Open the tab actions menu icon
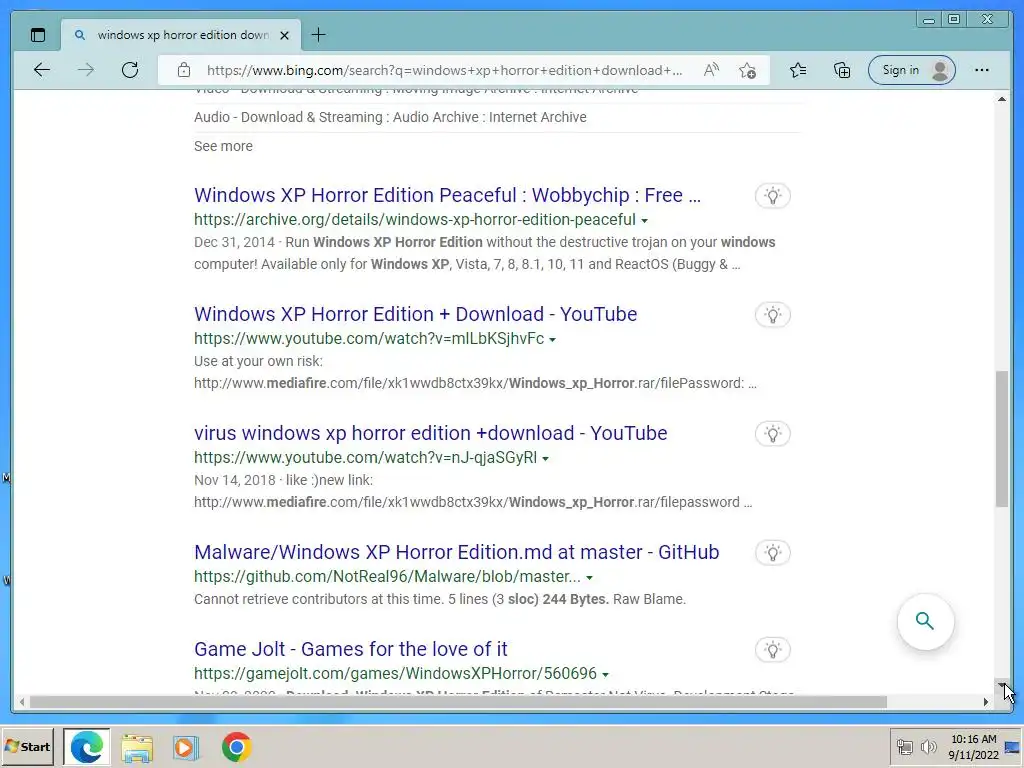 38,35
